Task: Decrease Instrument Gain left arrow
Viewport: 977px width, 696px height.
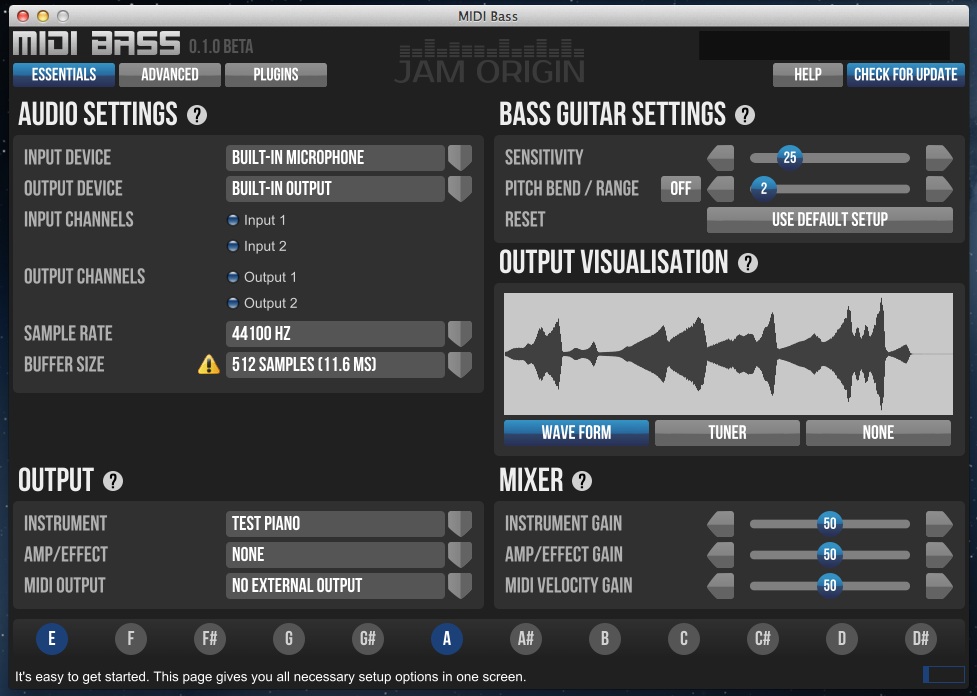Action: [x=721, y=523]
